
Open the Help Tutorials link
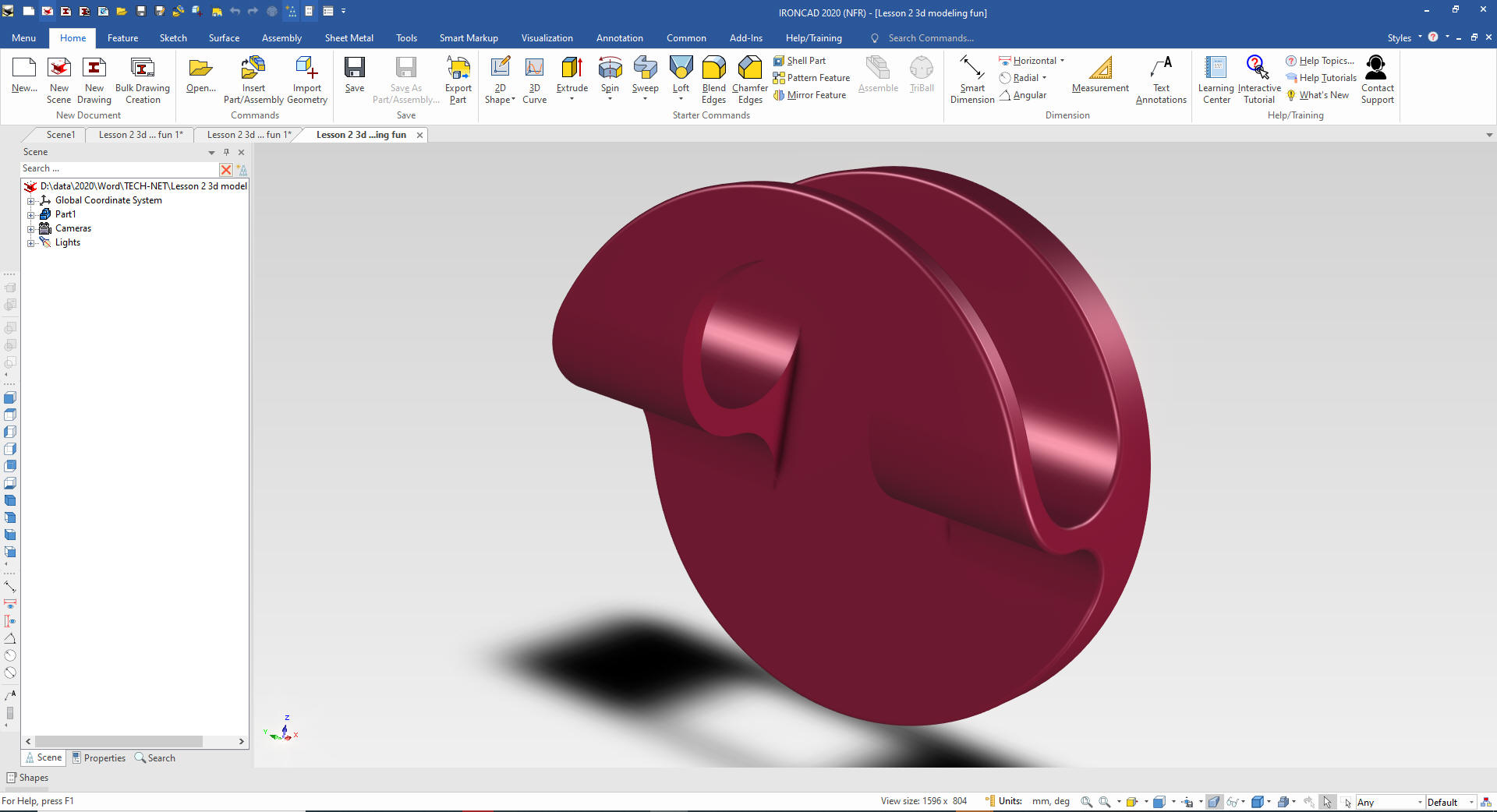click(x=1327, y=78)
